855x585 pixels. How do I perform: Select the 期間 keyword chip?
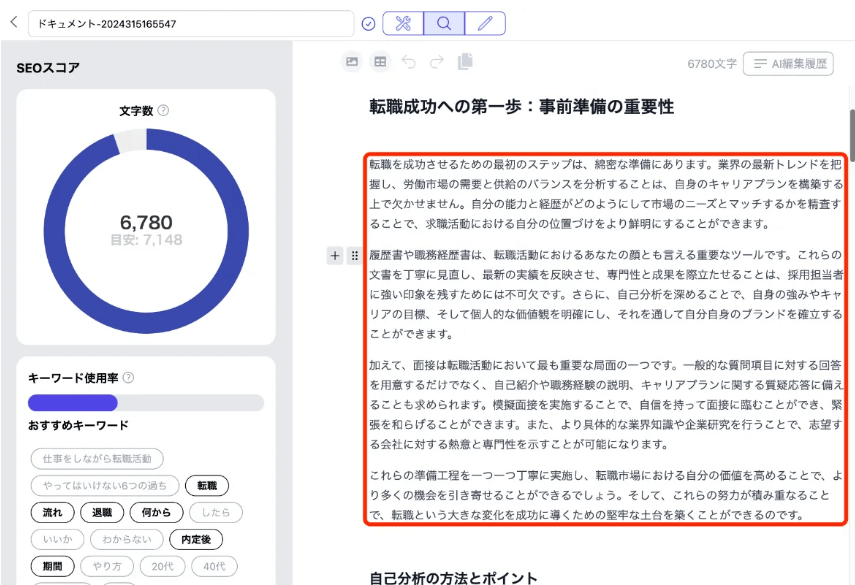tap(52, 566)
